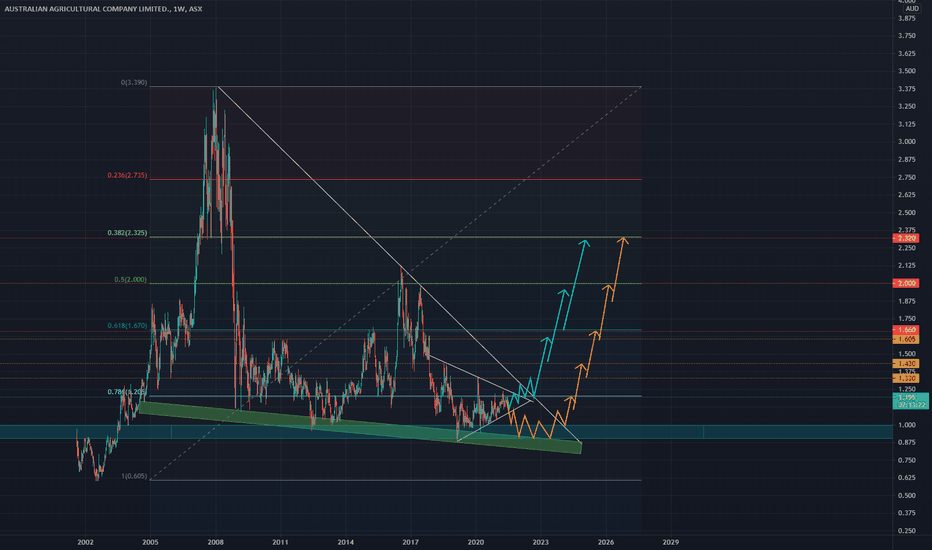Click the 2.125 price axis value
The height and width of the screenshot is (550, 932).
[906, 266]
